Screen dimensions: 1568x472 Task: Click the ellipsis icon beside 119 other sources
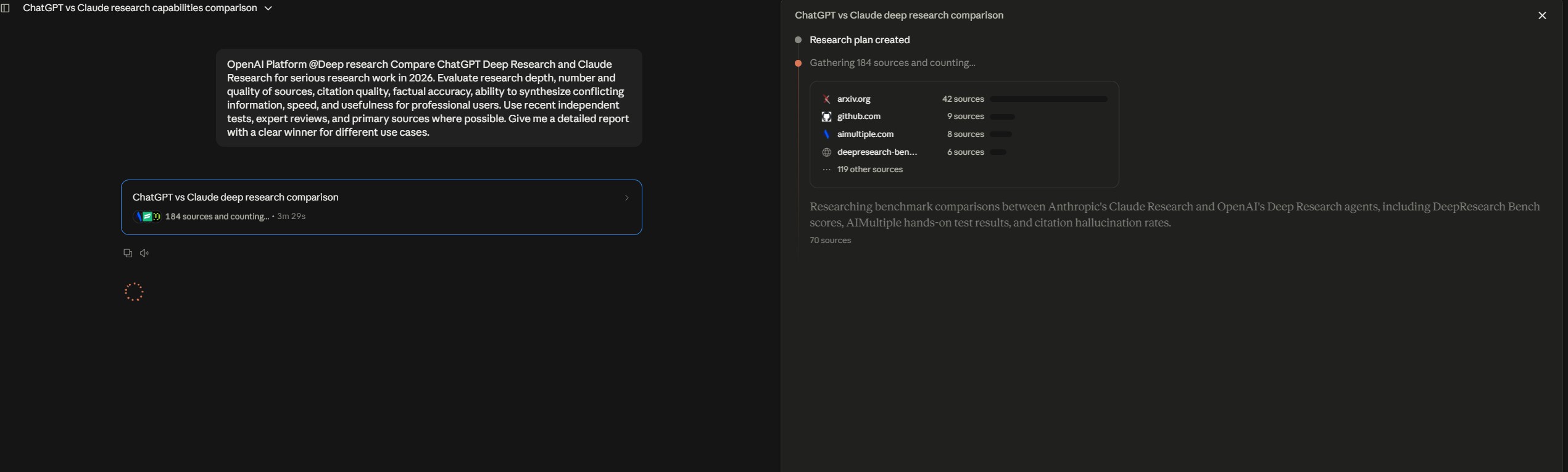(x=826, y=170)
